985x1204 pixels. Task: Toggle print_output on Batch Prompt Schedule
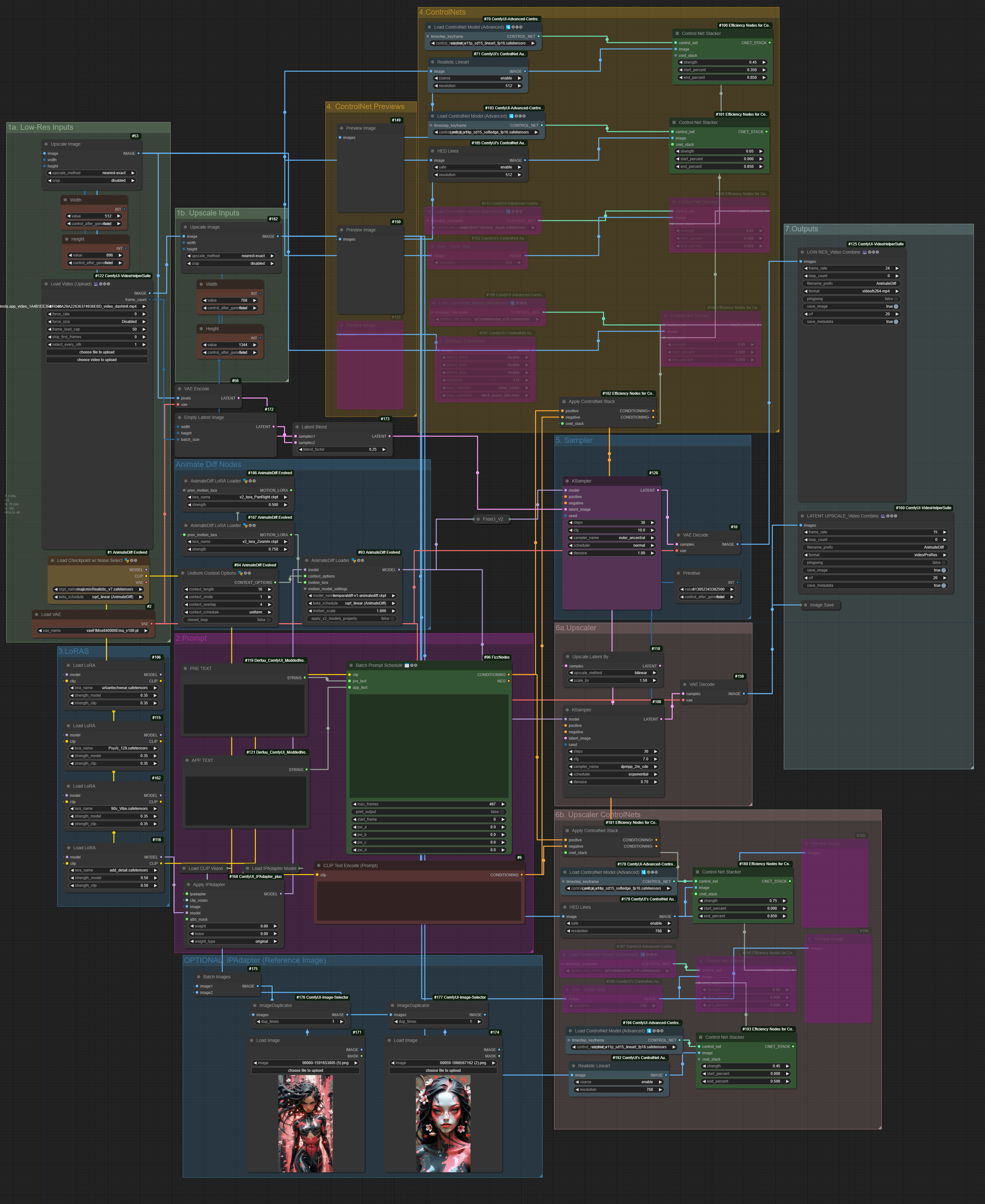(503, 812)
